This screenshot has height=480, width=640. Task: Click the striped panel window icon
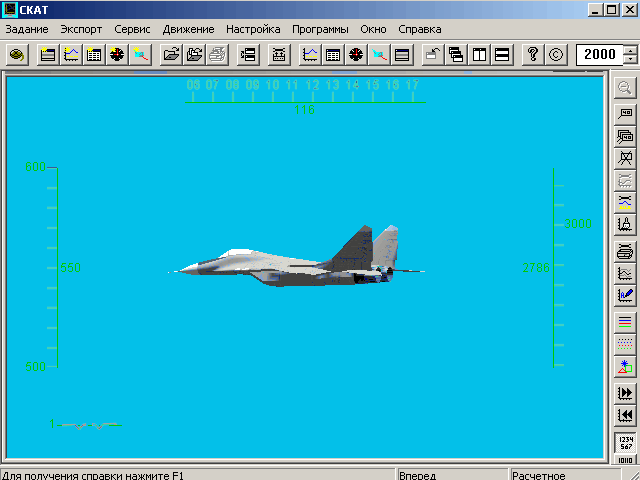click(402, 54)
